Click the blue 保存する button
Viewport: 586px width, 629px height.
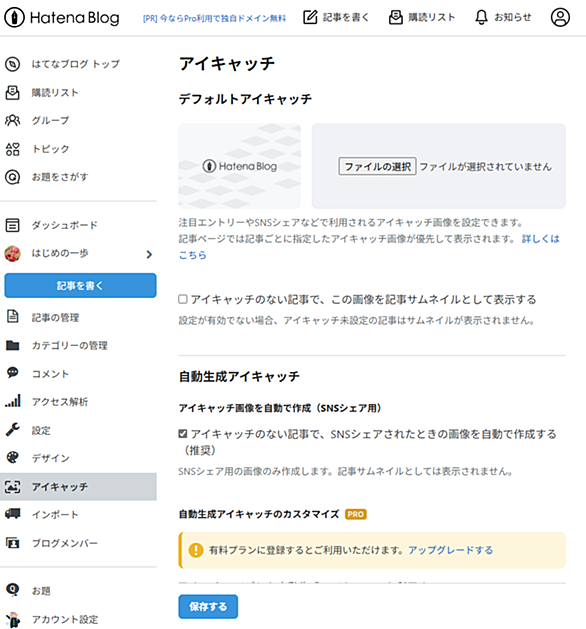point(208,606)
